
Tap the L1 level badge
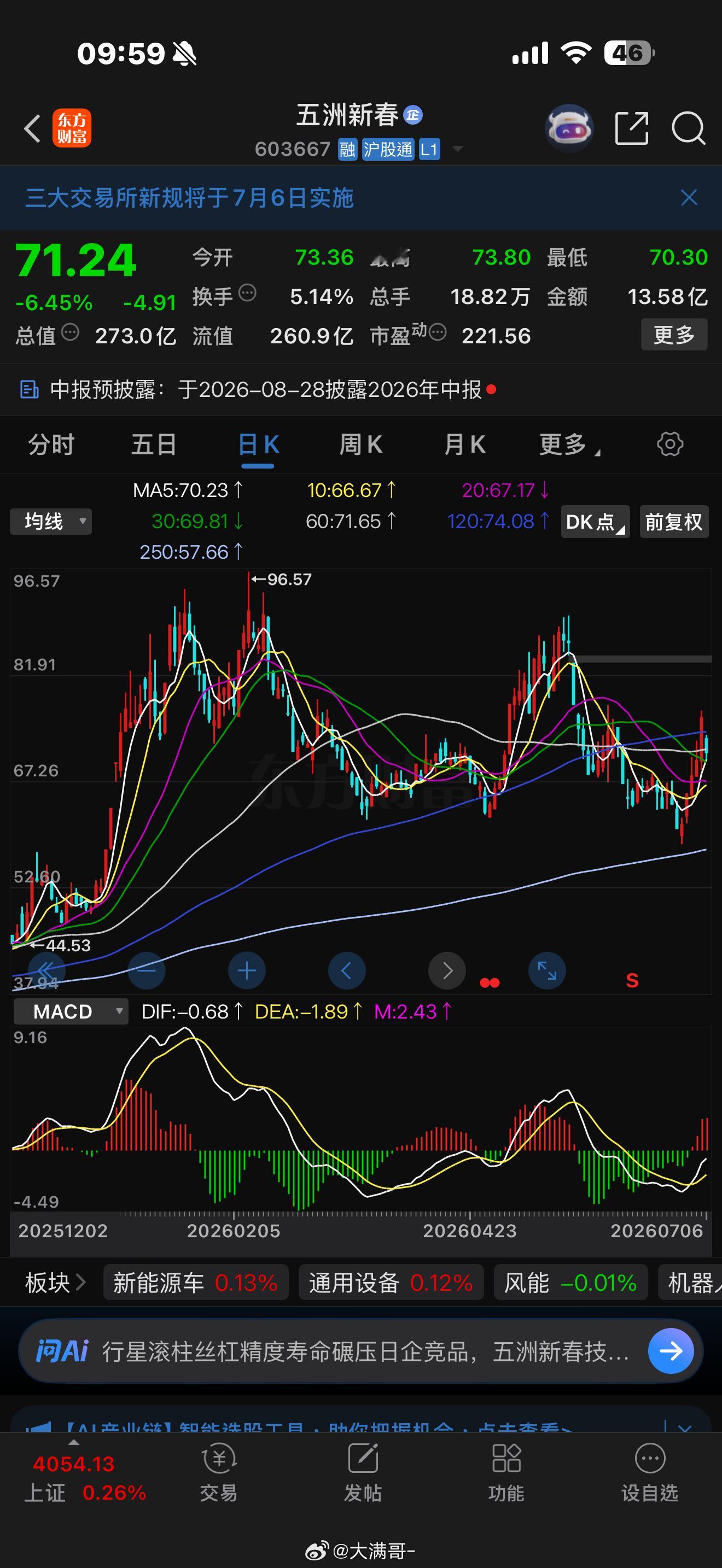tap(429, 149)
